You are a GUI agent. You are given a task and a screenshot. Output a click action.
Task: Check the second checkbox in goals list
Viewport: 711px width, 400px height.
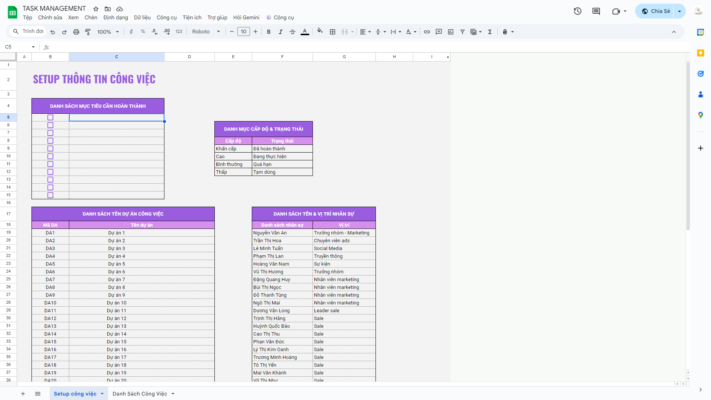click(50, 126)
